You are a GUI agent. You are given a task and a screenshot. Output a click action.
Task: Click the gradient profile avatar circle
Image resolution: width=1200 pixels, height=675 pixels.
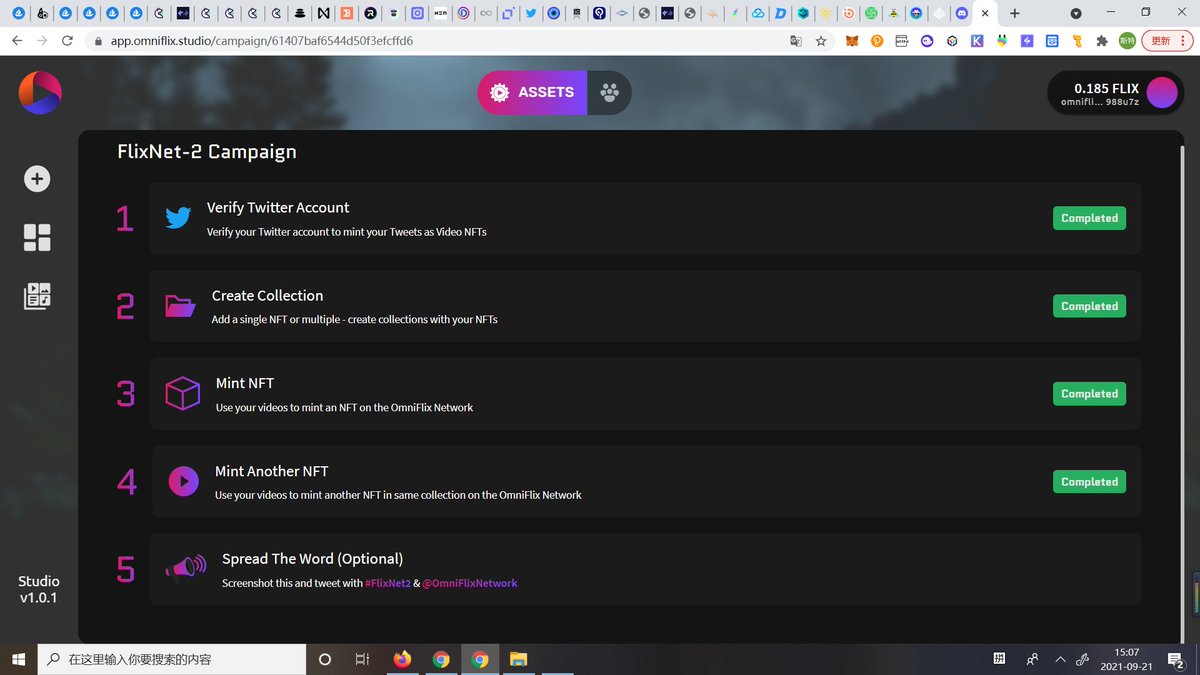click(x=1160, y=92)
